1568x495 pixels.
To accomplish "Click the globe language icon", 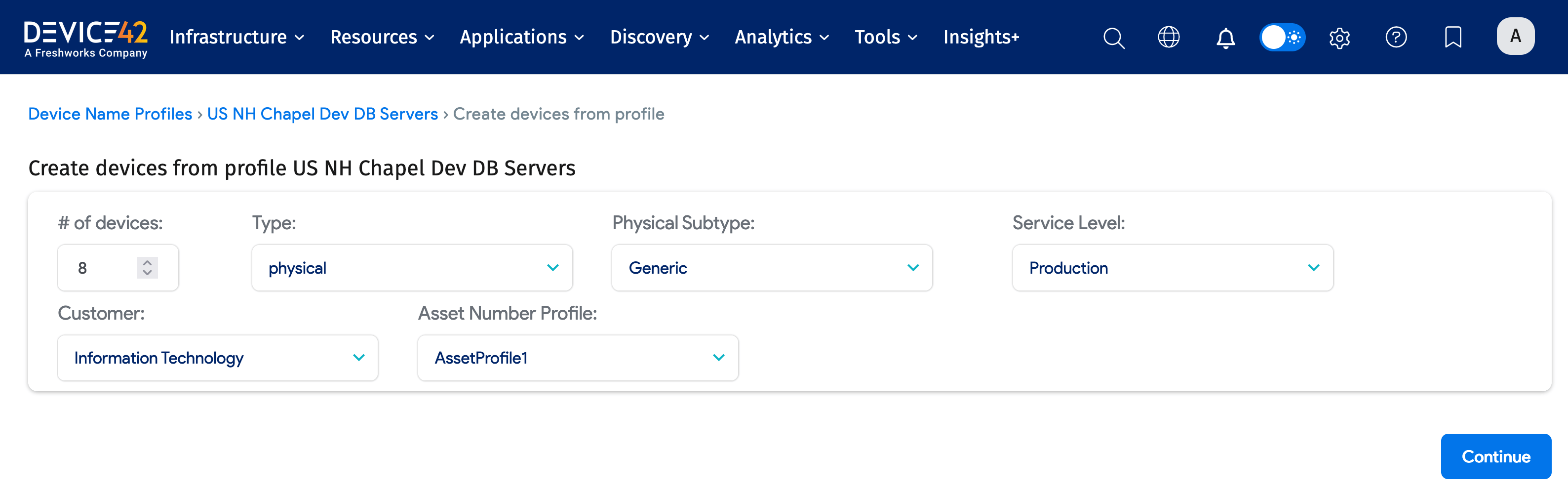I will tap(1169, 37).
